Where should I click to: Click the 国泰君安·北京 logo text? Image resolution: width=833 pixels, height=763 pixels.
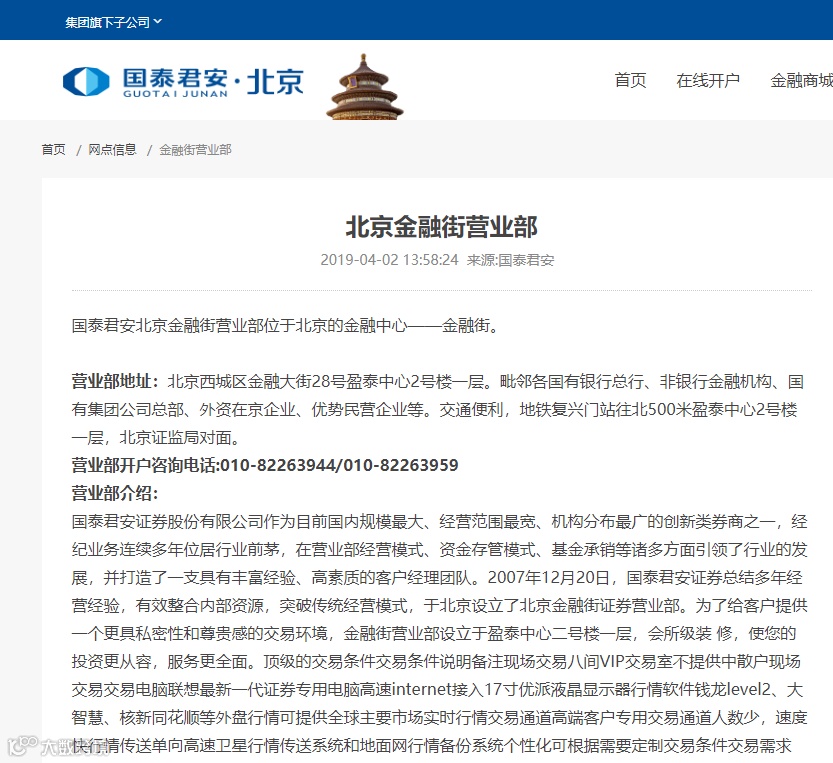point(213,82)
